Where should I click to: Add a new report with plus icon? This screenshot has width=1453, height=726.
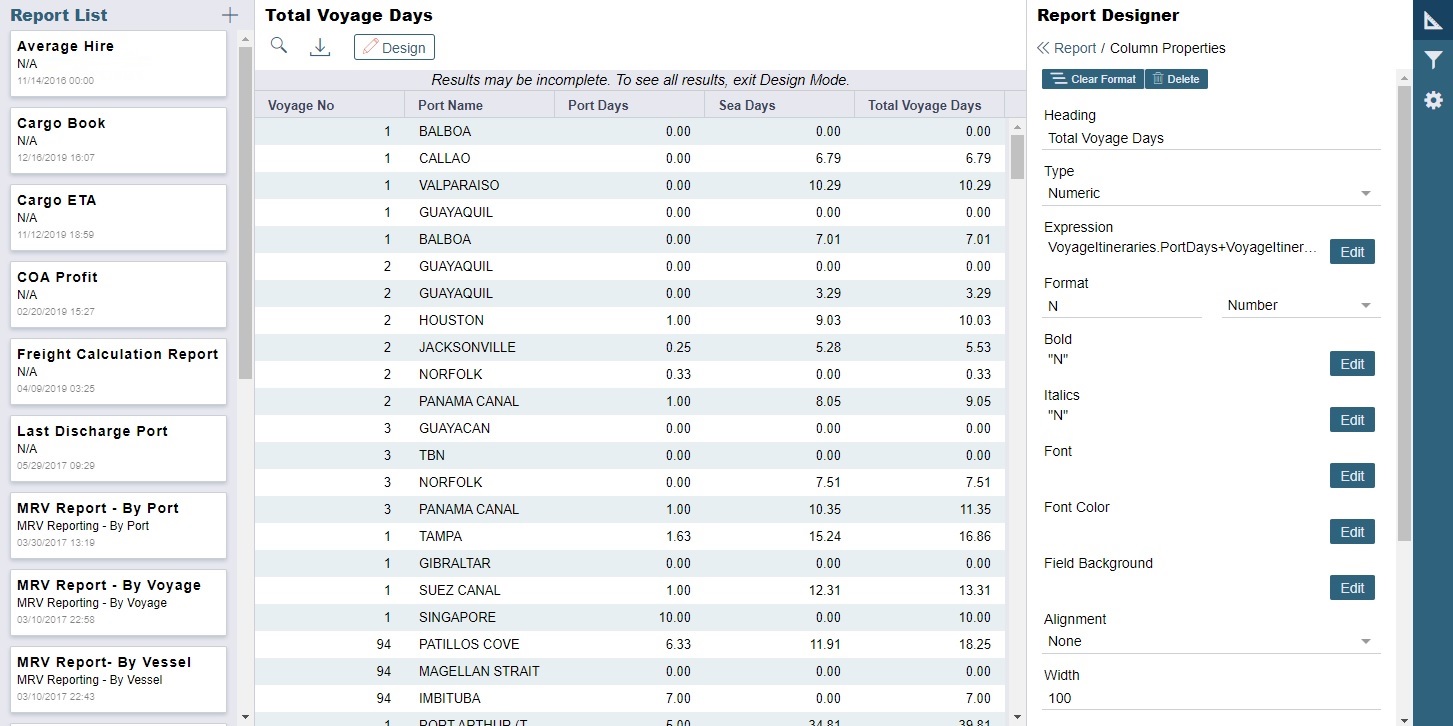click(x=230, y=15)
